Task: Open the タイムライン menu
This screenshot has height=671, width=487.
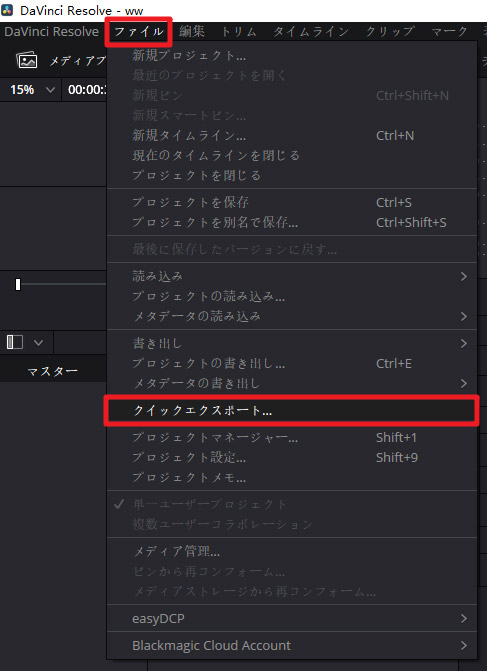Action: 311,32
